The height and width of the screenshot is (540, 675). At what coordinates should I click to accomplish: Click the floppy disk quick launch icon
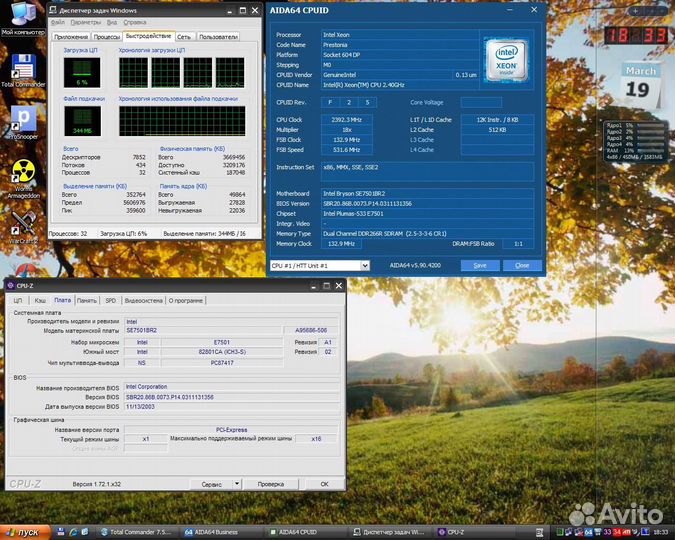point(61,532)
